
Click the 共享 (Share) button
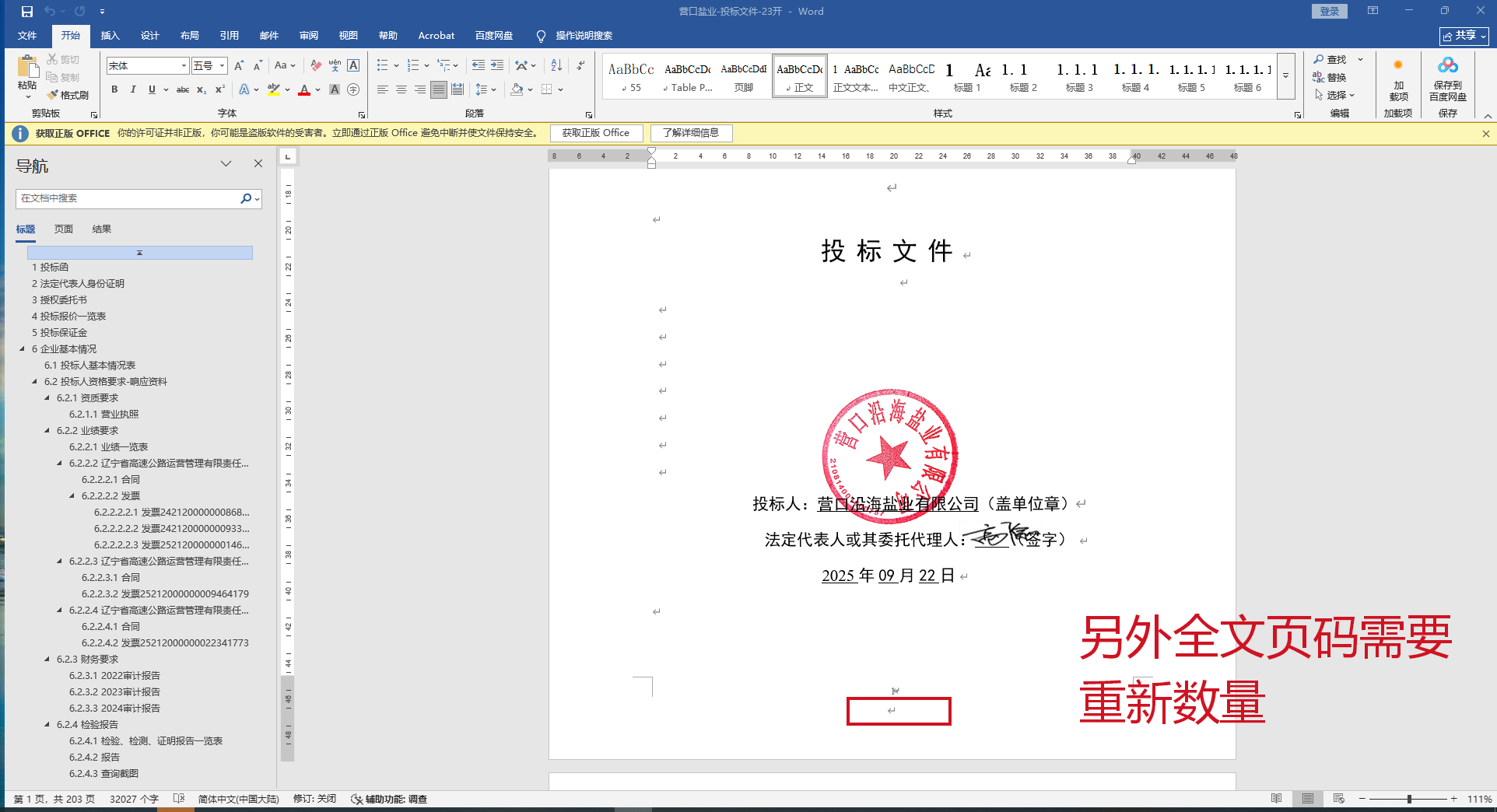point(1464,36)
